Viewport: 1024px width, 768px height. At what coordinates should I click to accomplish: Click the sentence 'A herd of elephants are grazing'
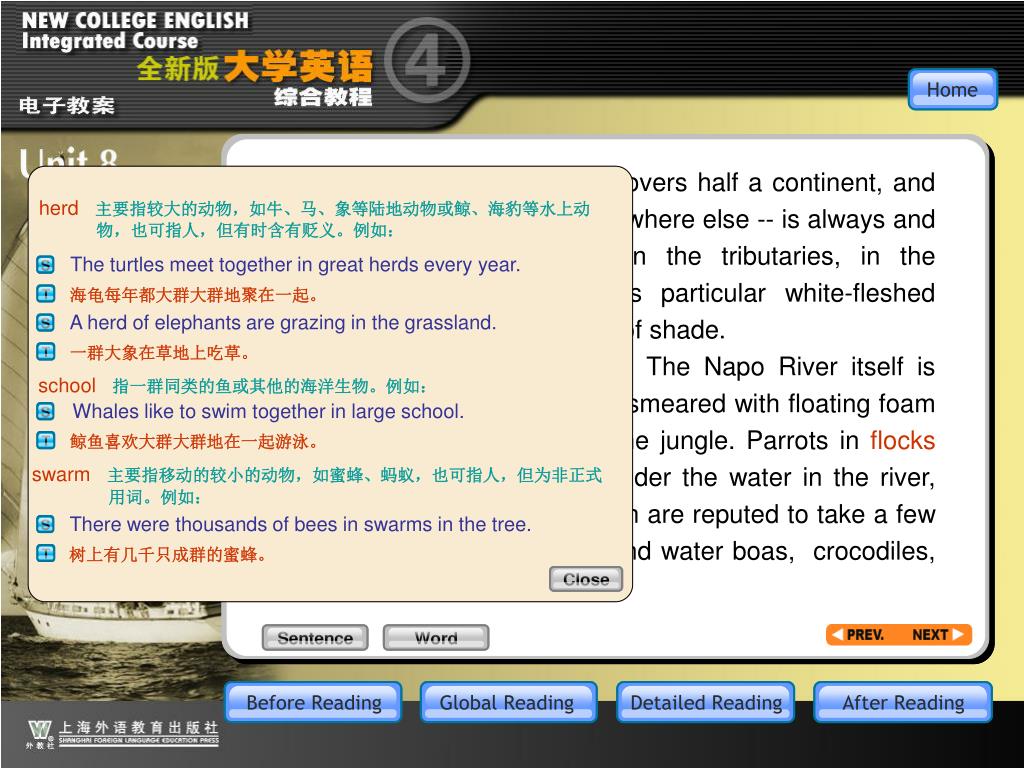coord(283,323)
